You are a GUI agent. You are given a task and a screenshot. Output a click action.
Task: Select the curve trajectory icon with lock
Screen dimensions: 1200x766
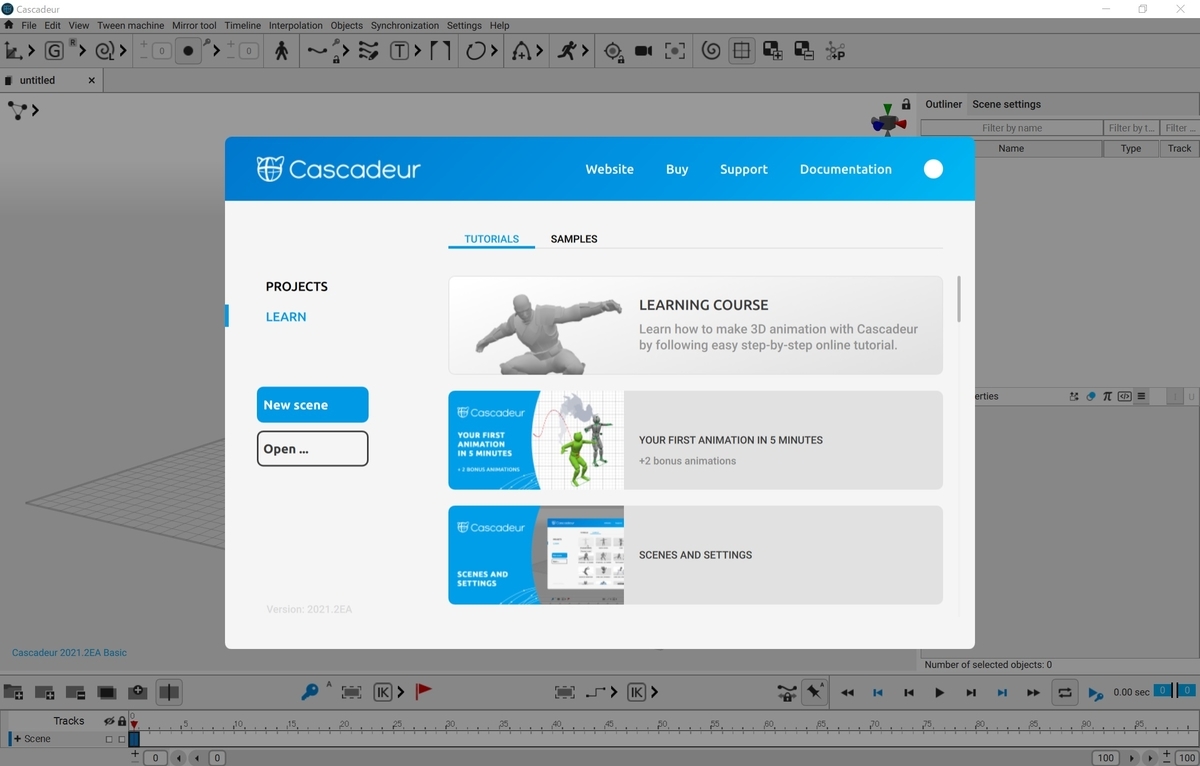[317, 50]
